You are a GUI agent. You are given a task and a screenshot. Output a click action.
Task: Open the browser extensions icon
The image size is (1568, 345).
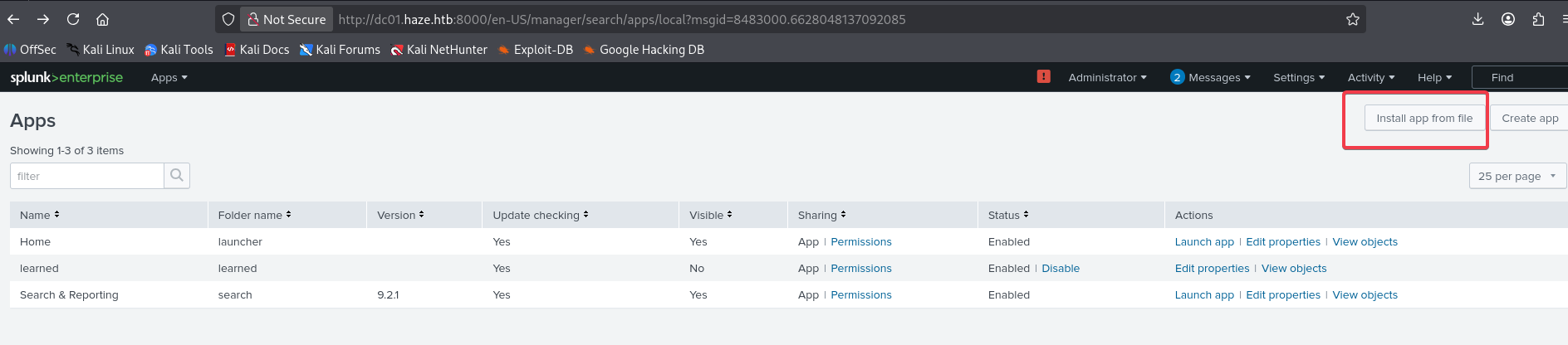coord(1538,19)
